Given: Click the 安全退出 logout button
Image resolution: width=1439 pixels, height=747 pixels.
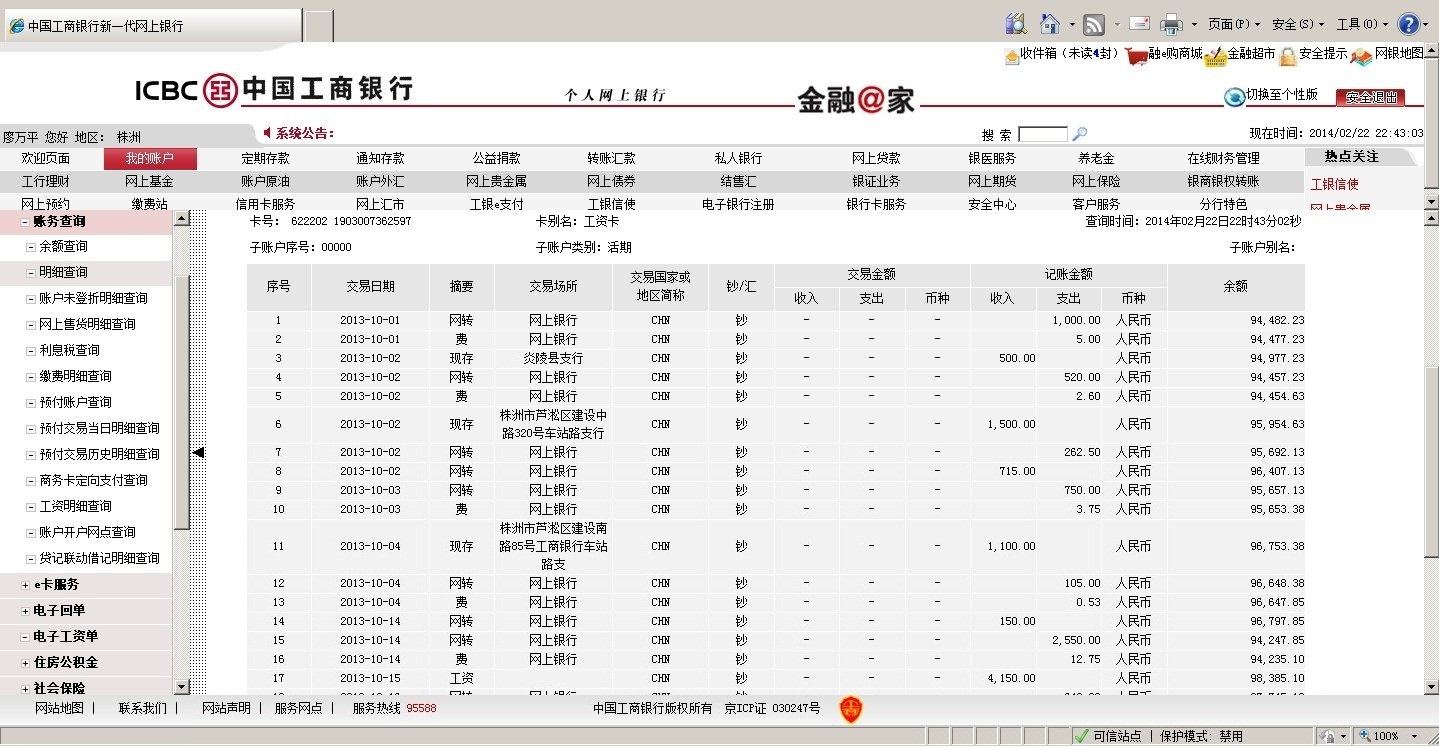Looking at the screenshot, I should (1369, 97).
